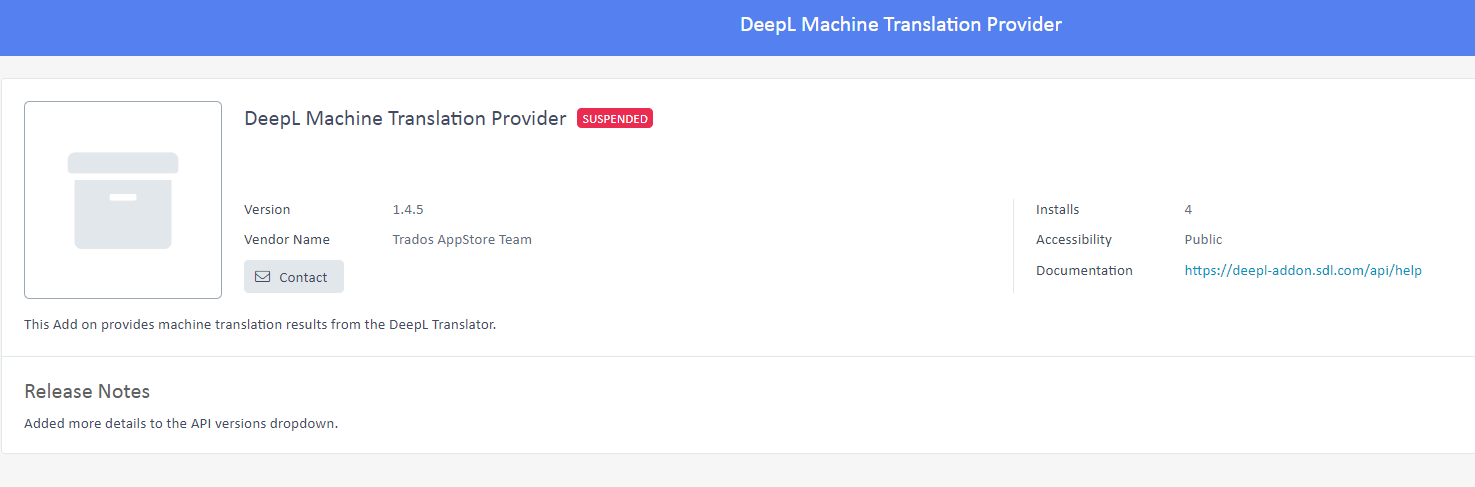Viewport: 1475px width, 487px height.
Task: Click the Contact button
Action: [294, 277]
